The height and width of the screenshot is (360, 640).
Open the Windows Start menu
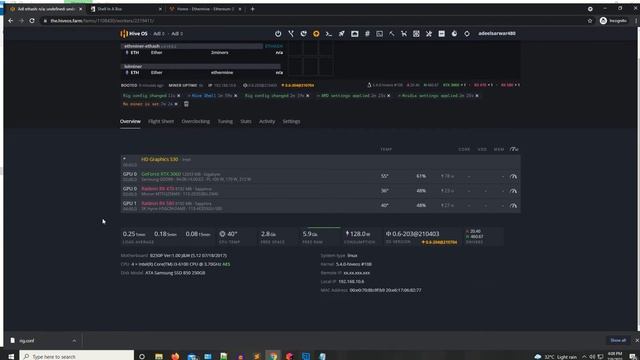[11, 356]
